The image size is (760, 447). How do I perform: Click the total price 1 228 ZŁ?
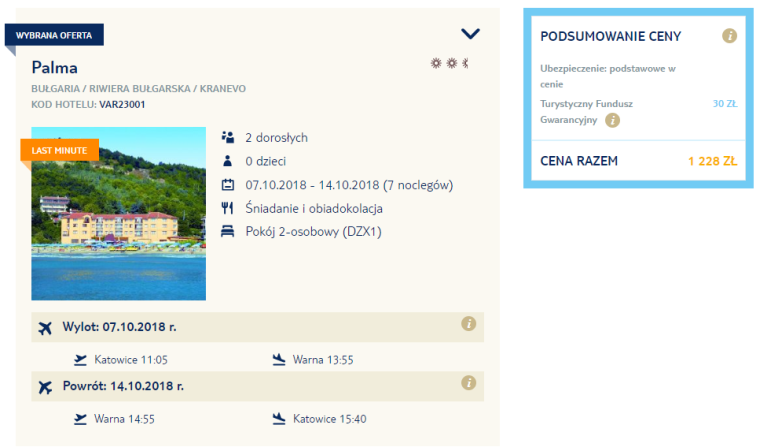pos(712,161)
